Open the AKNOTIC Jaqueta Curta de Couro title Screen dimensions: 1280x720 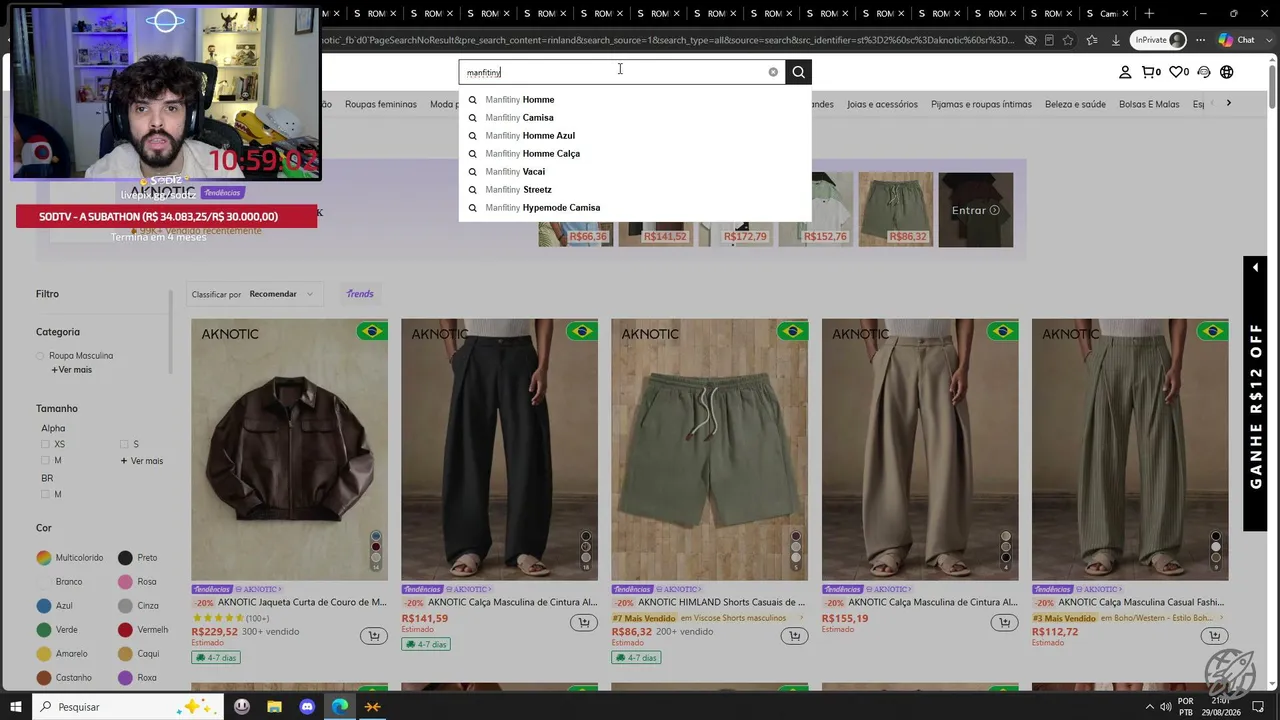[x=302, y=602]
